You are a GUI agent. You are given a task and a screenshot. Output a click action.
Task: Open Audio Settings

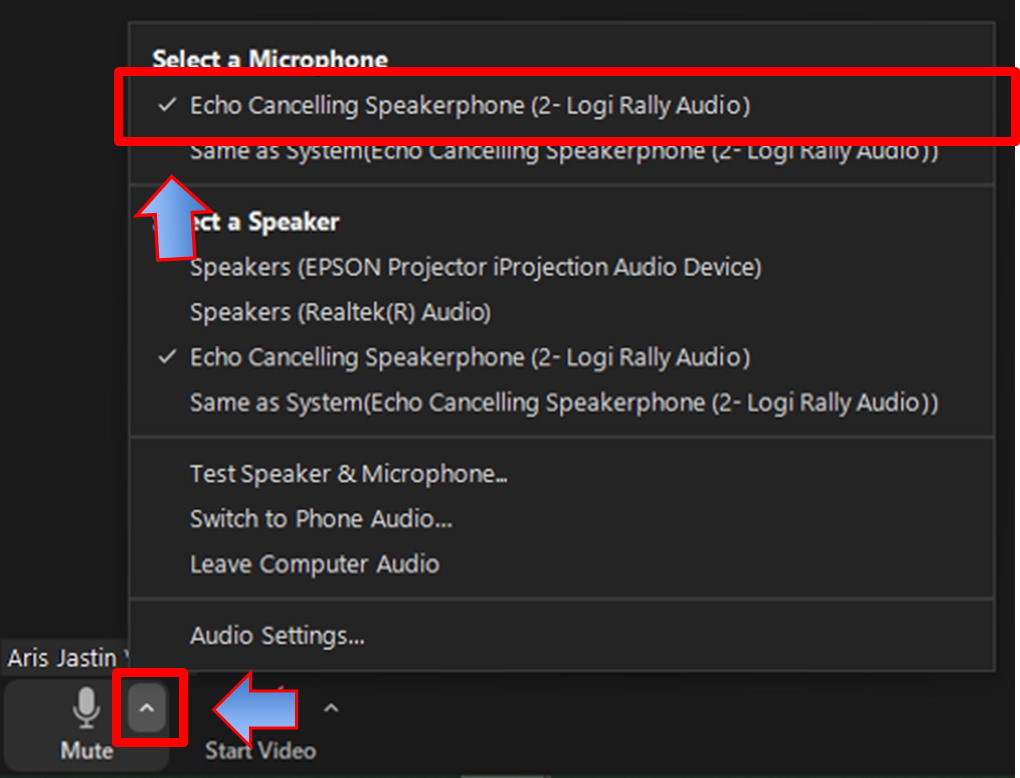pos(277,635)
